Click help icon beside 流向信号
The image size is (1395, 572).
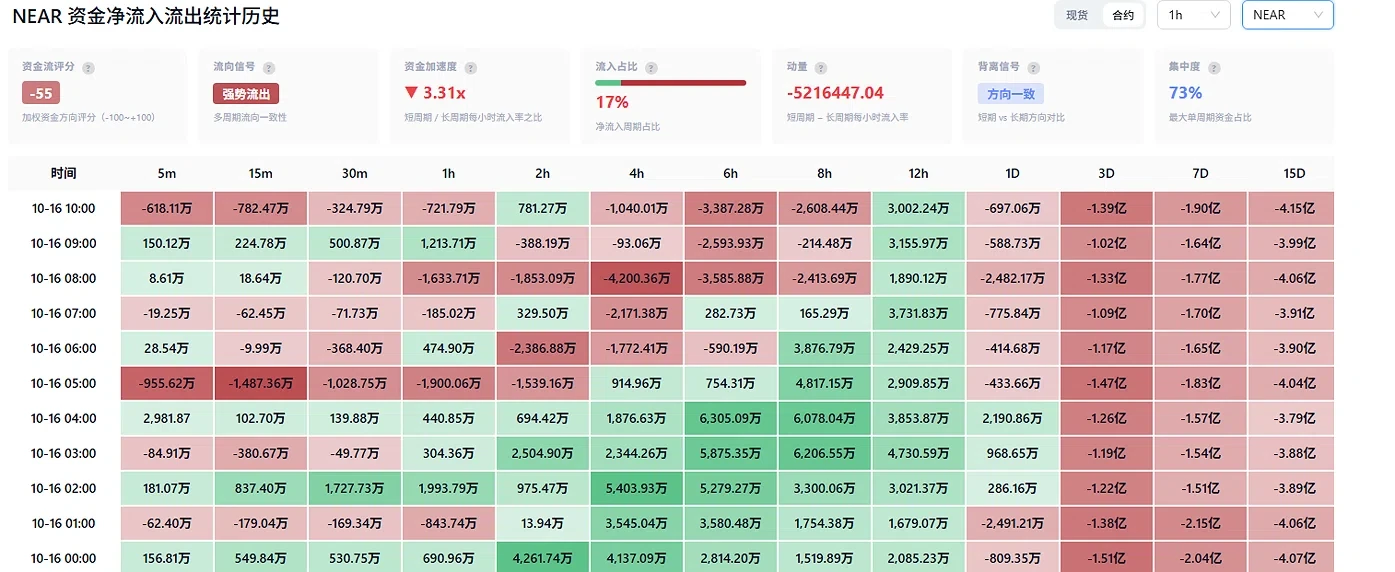(269, 68)
